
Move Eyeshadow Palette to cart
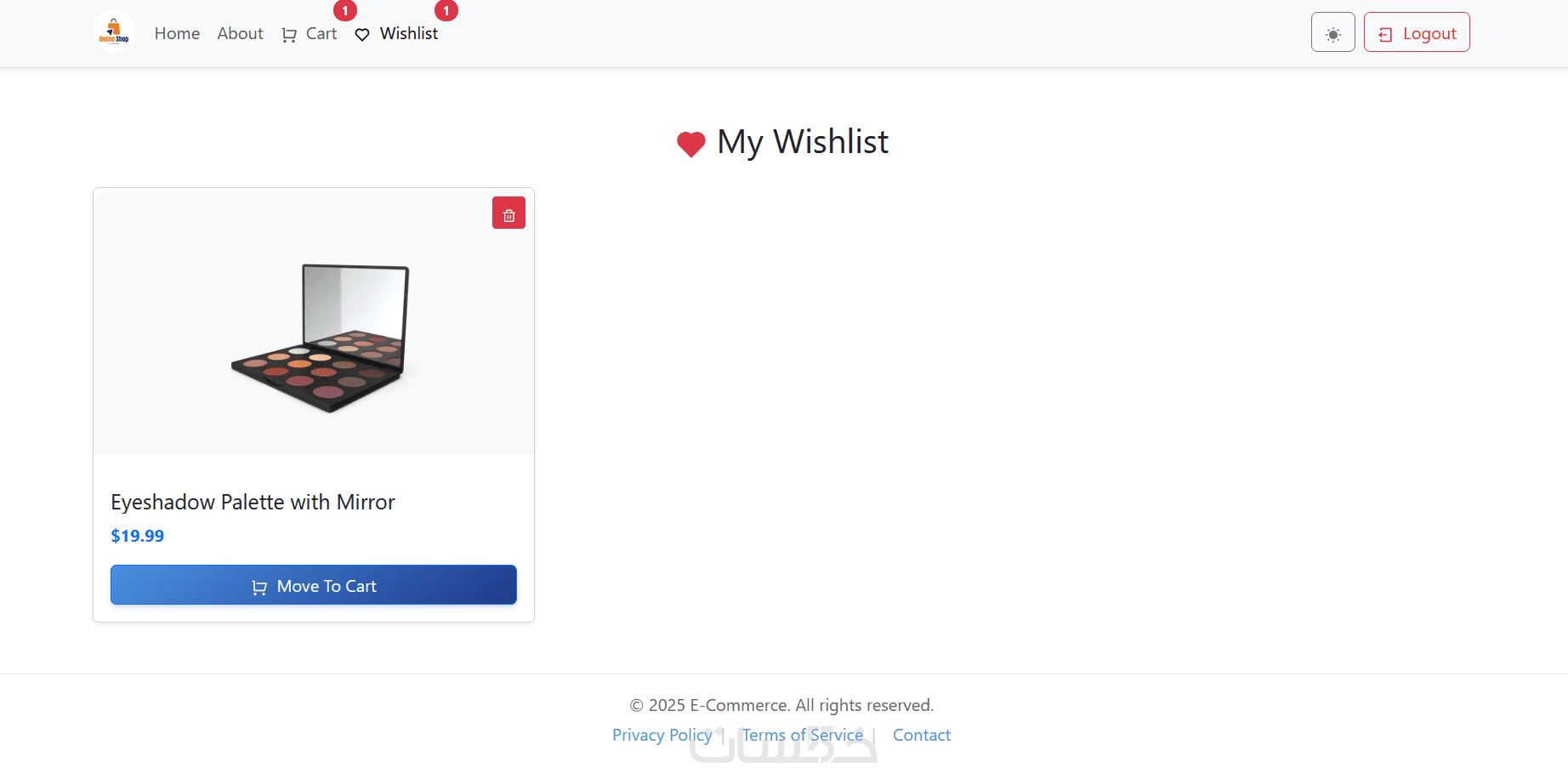314,585
